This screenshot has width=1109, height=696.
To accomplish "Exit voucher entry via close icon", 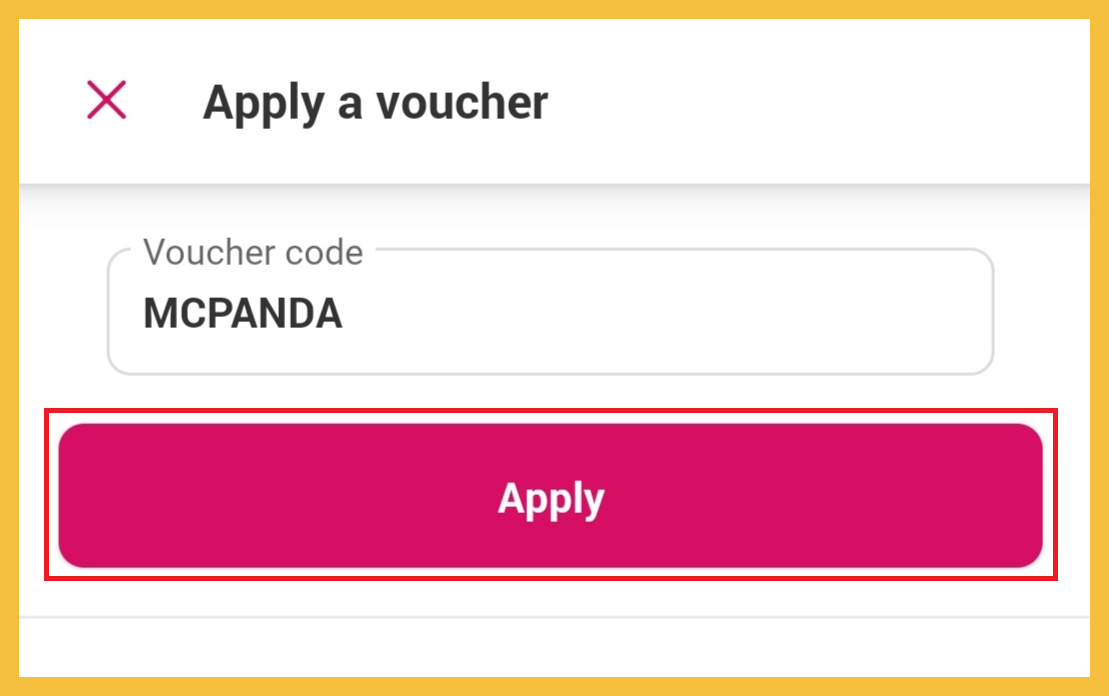I will 107,100.
